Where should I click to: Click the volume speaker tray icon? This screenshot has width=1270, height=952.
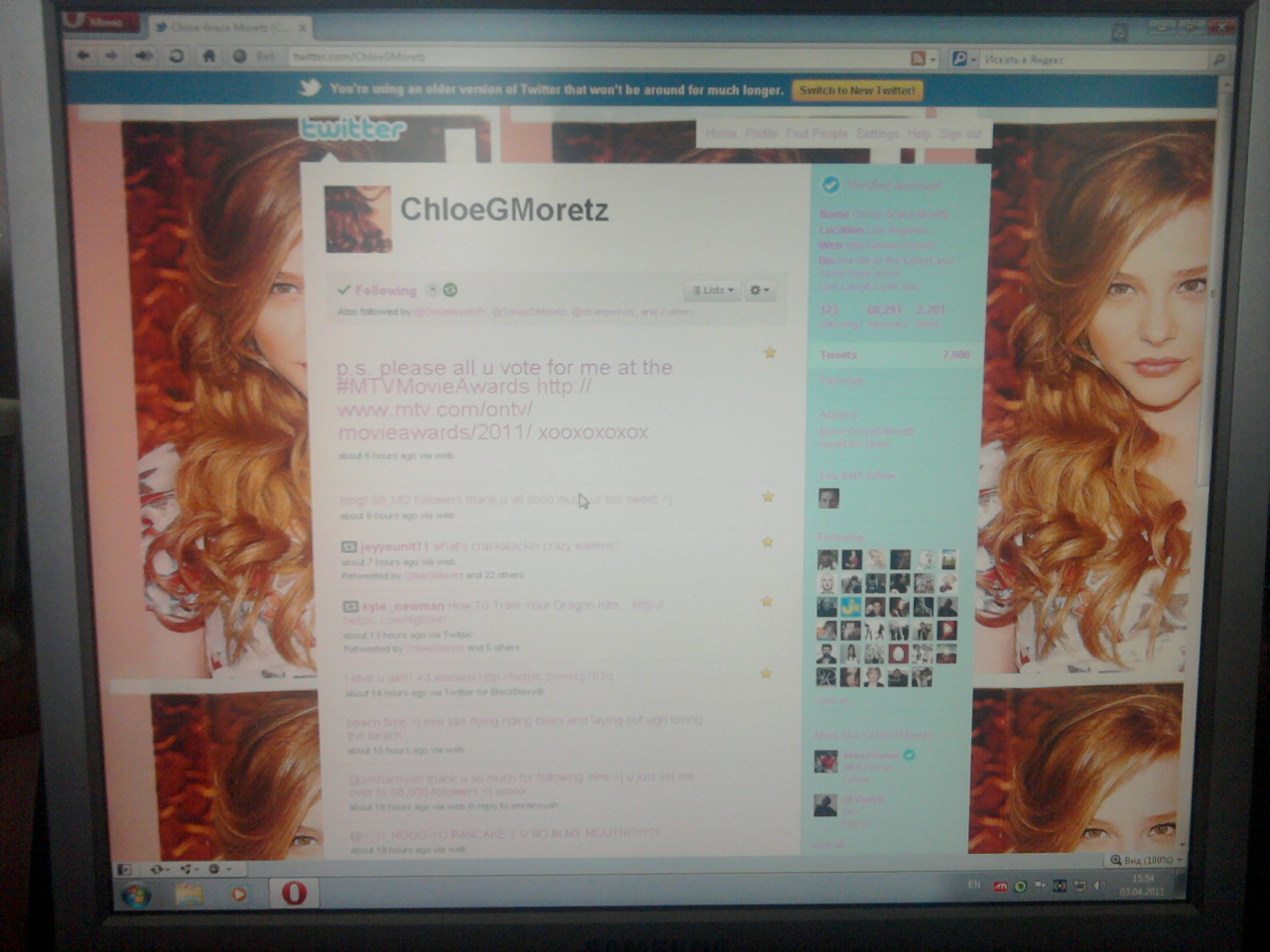1100,886
